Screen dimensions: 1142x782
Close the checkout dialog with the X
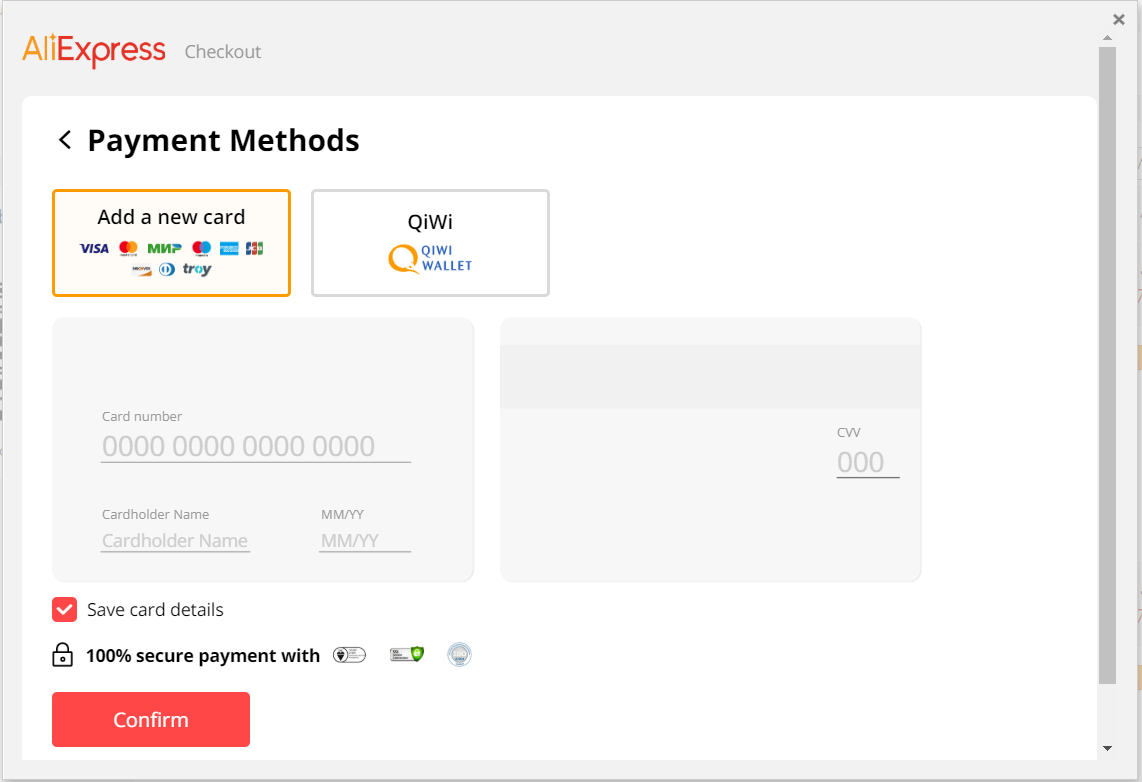point(1119,20)
